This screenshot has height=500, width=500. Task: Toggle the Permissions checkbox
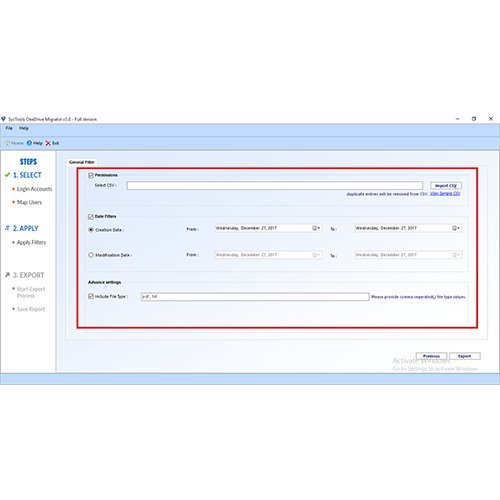(x=91, y=175)
